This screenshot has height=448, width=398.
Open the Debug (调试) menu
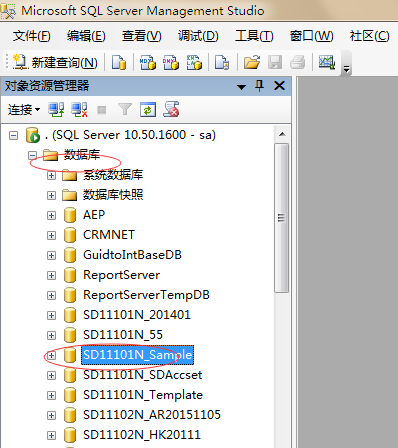click(x=198, y=36)
